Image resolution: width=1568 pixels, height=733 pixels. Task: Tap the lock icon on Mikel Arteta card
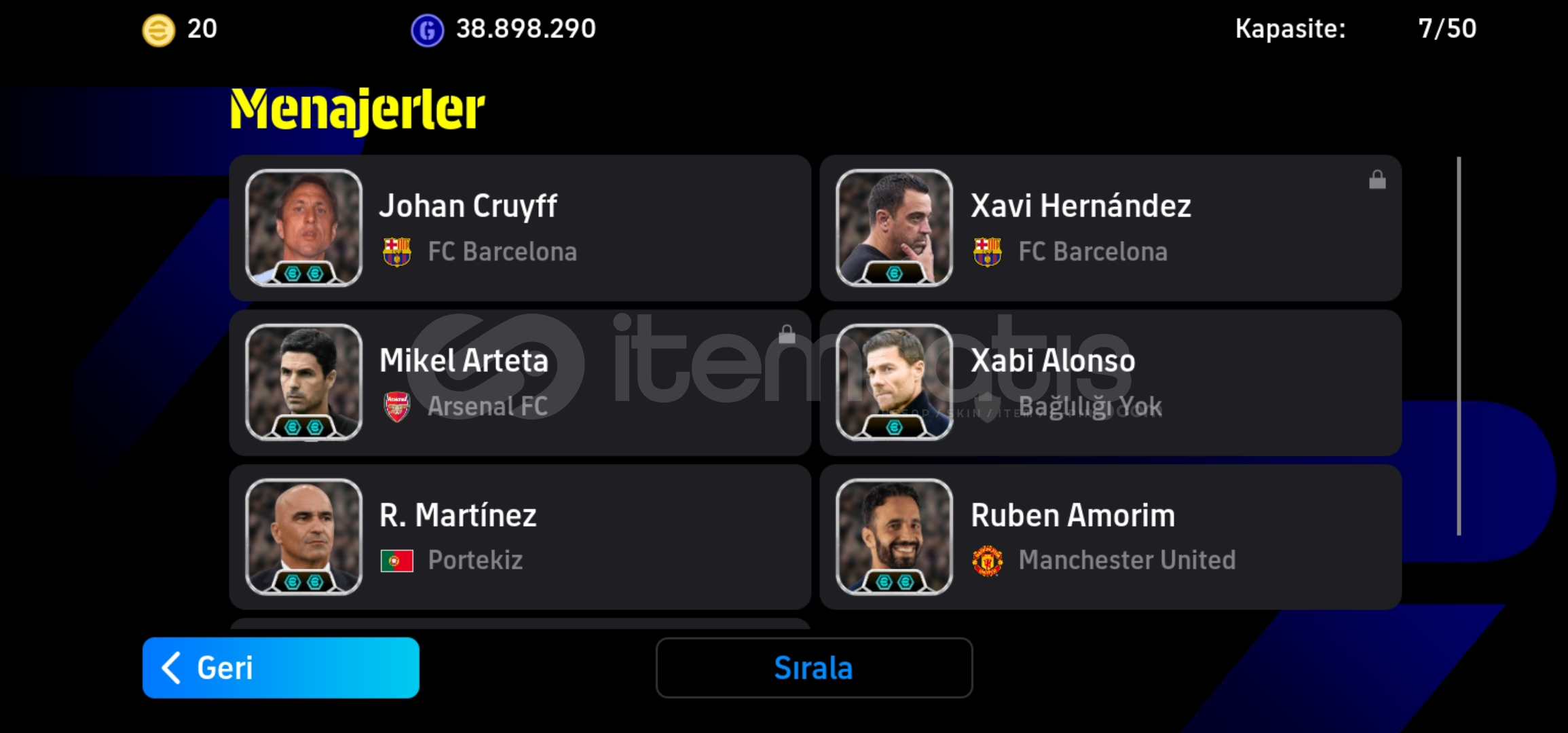(x=787, y=334)
